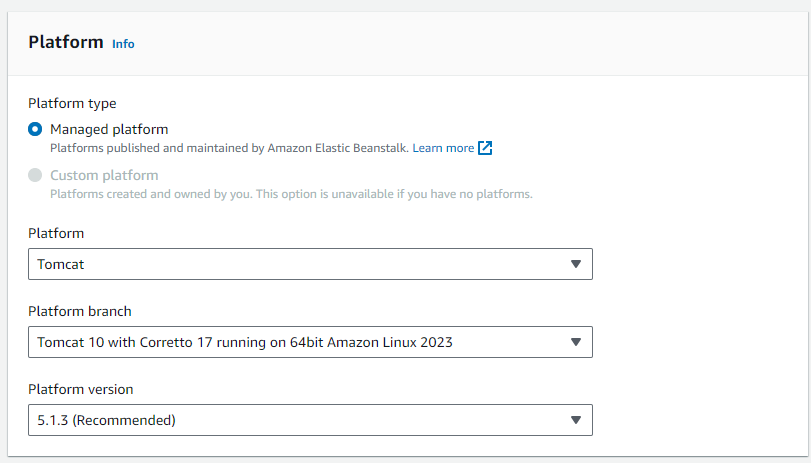Click the Managed platform option label
Screen dimensions: 811x463
(x=109, y=129)
